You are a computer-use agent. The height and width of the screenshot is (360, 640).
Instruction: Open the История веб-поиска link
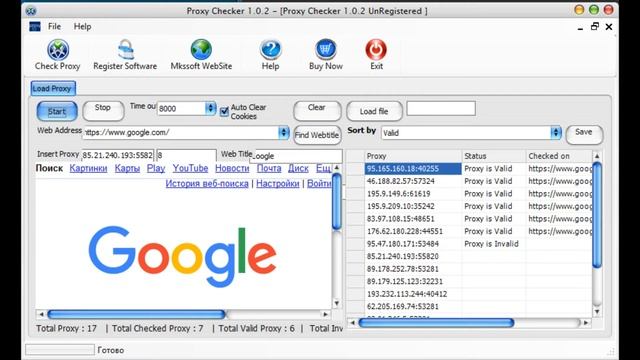click(207, 184)
